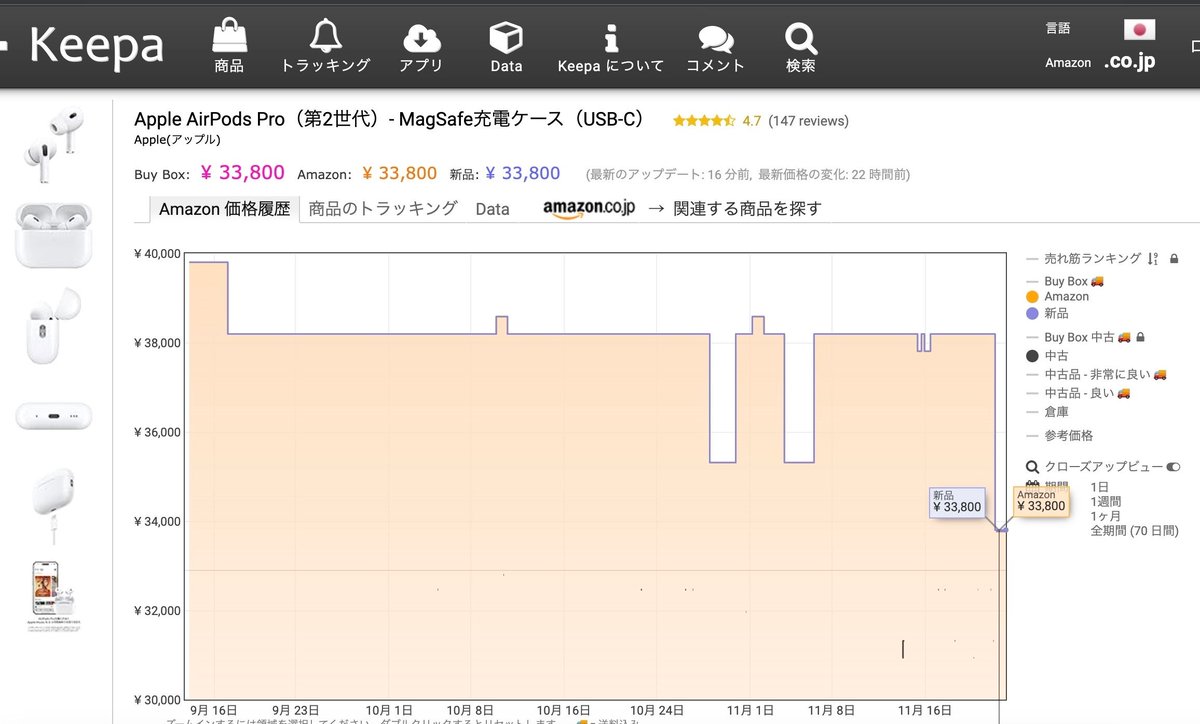Viewport: 1200px width, 724px height.
Task: Click the 新品 ¥ 33,800 chart tooltip
Action: [957, 502]
